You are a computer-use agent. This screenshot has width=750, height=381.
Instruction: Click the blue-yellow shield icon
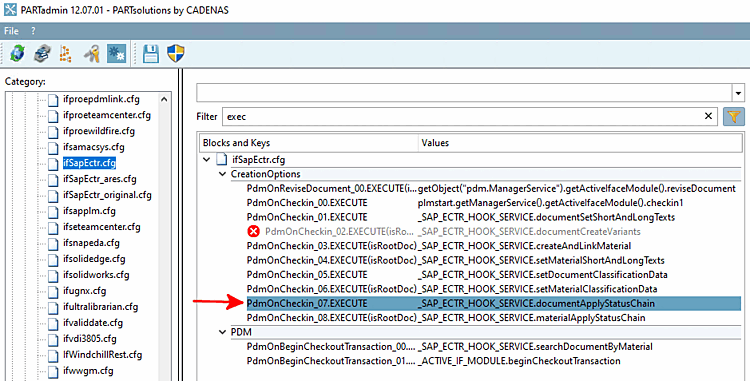[176, 54]
